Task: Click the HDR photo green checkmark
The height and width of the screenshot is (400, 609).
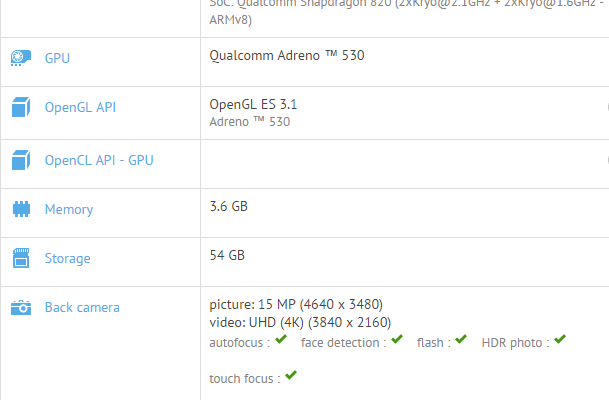Action: point(560,340)
